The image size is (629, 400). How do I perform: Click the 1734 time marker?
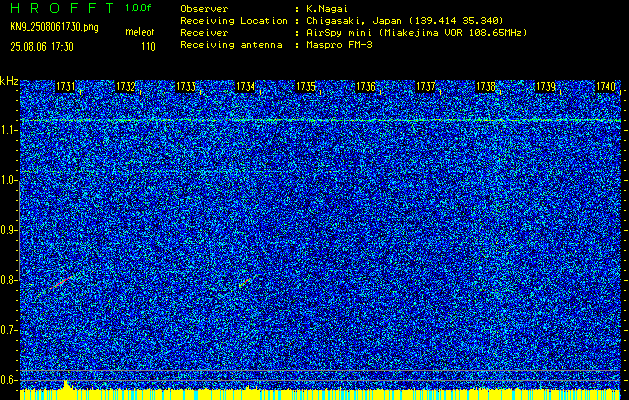point(245,87)
